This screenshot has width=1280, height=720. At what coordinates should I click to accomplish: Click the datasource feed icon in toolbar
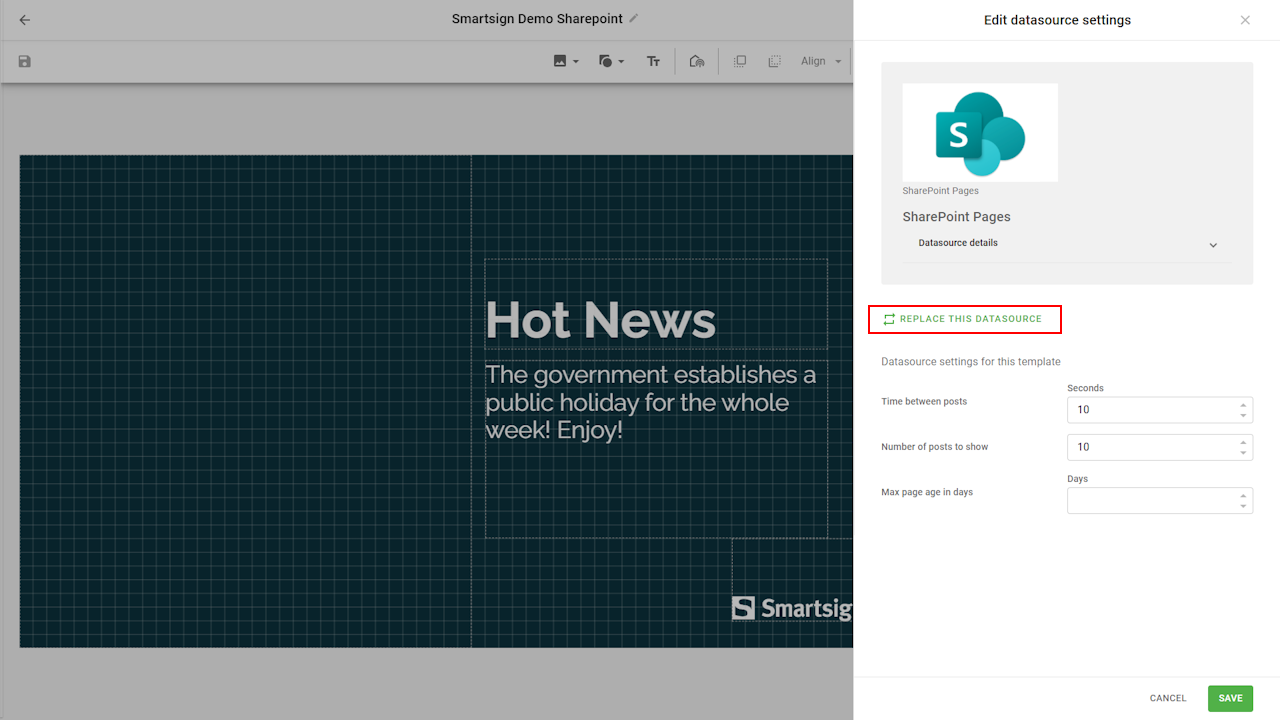[x=697, y=61]
